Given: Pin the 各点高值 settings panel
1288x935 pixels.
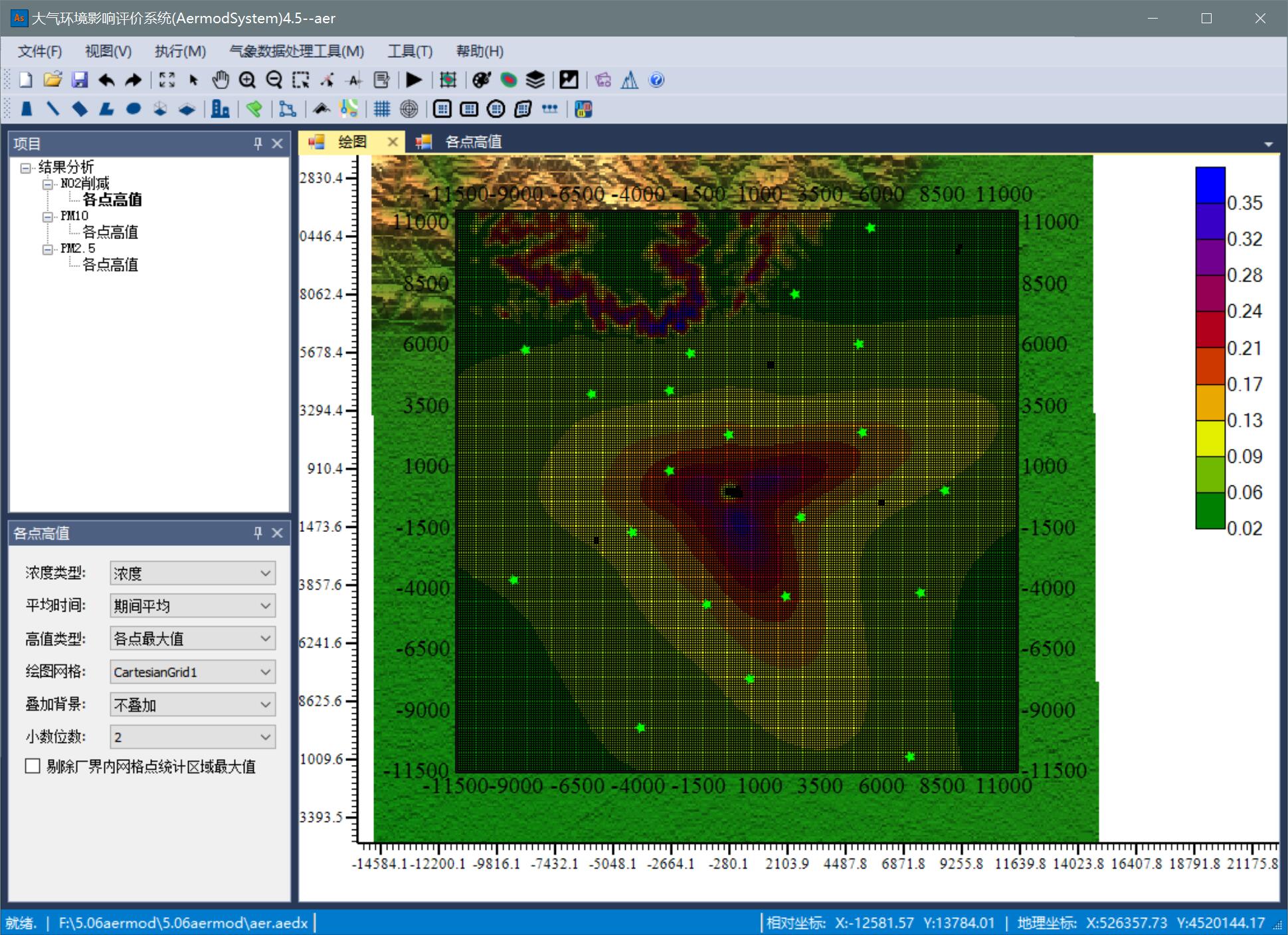Looking at the screenshot, I should point(258,533).
